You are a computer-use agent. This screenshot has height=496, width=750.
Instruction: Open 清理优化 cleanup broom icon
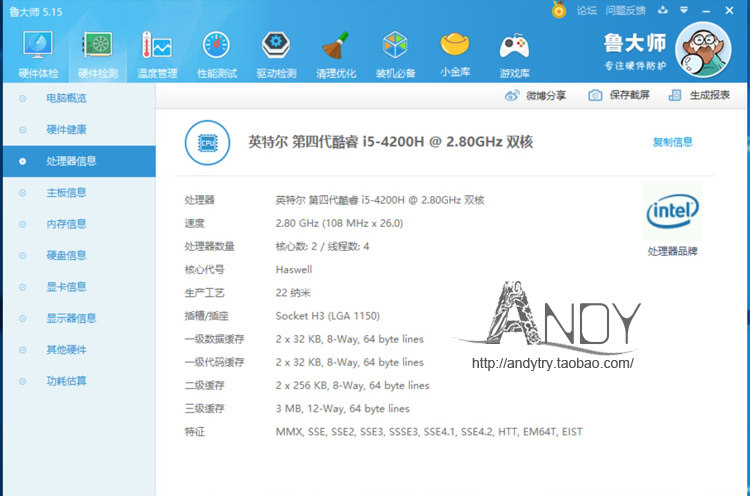coord(336,45)
